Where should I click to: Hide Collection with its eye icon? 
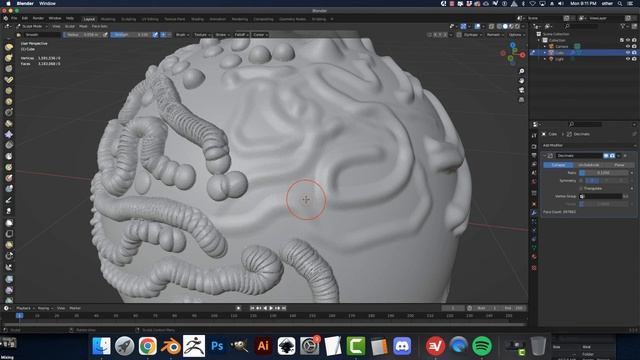(628, 40)
